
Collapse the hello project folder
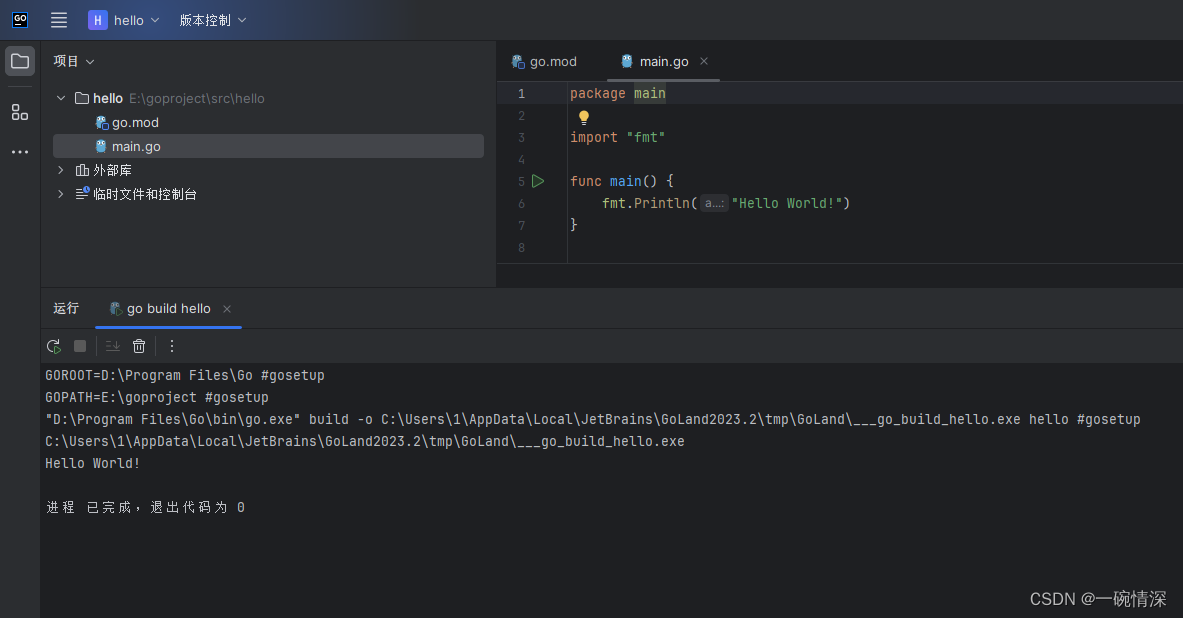61,98
